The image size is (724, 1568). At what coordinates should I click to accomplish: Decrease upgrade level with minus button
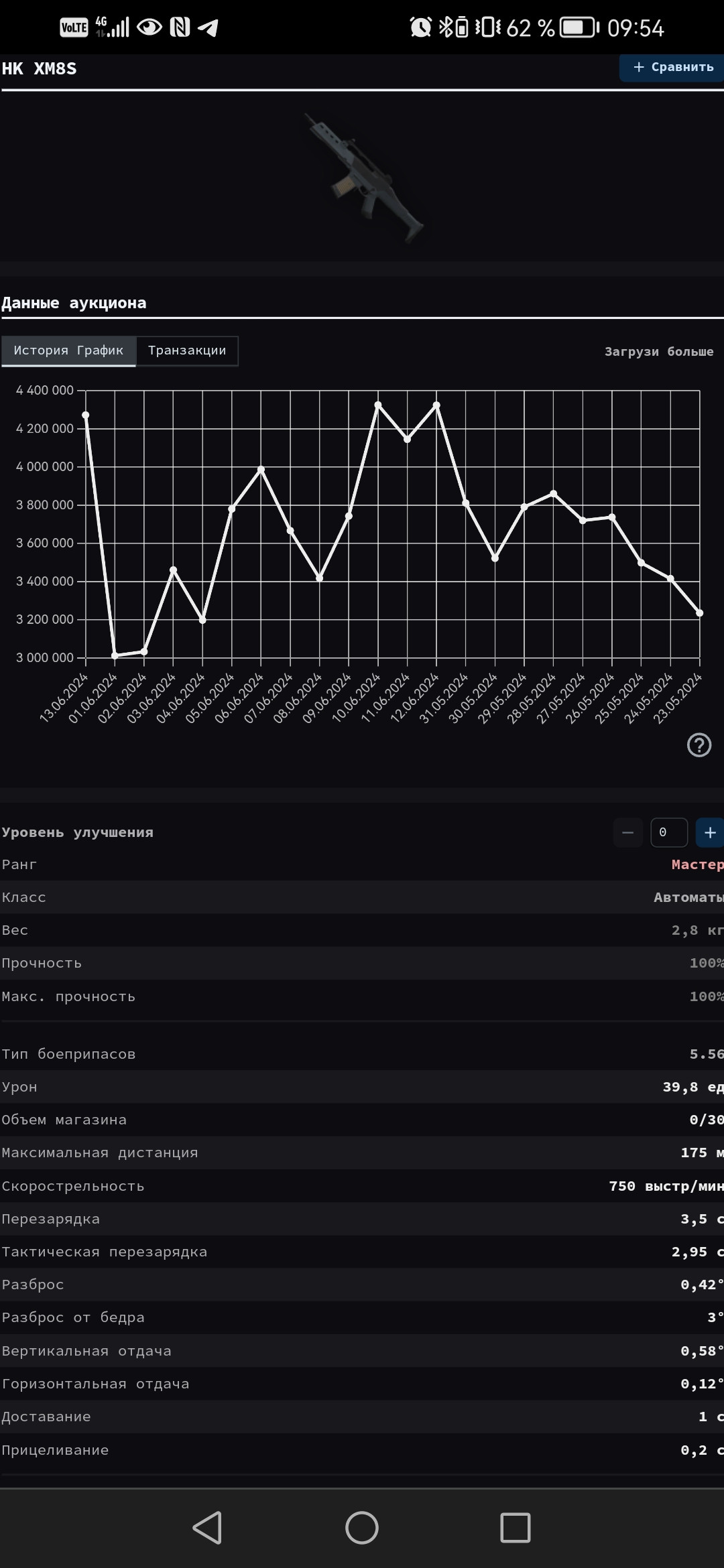pos(628,833)
